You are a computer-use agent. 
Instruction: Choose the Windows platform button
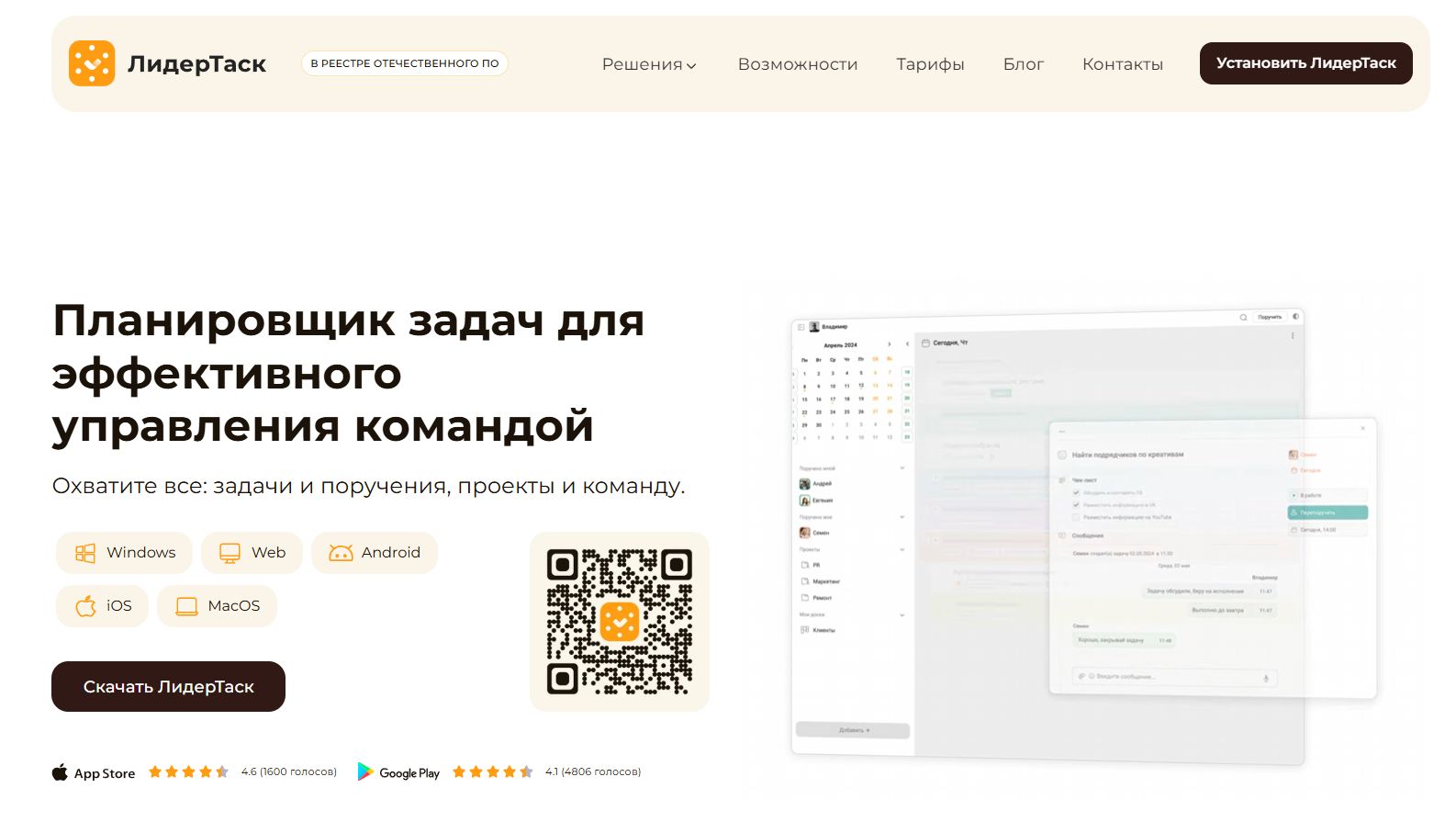(124, 553)
